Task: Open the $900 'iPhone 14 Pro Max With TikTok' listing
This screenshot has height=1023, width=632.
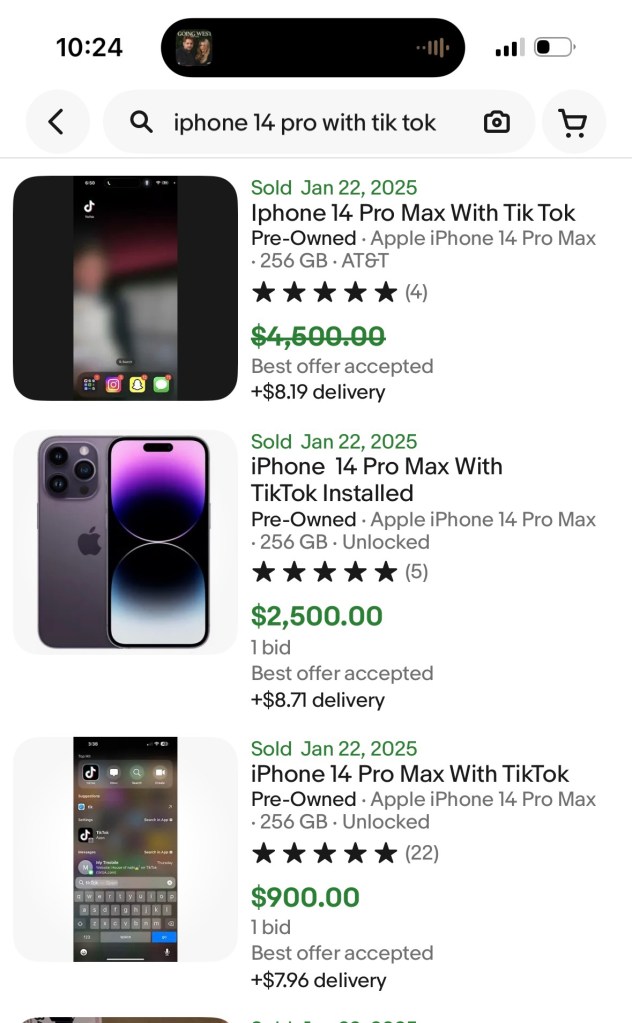Action: pyautogui.click(x=410, y=774)
